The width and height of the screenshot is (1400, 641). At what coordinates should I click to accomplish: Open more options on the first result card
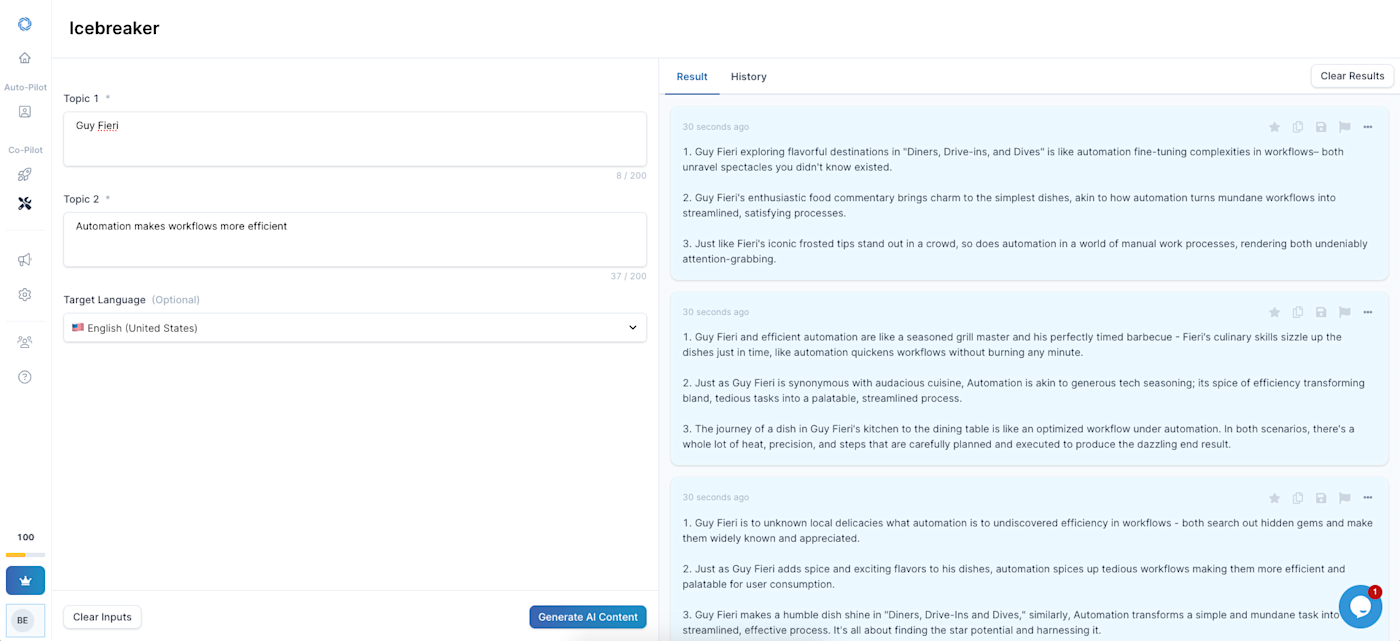pyautogui.click(x=1368, y=127)
